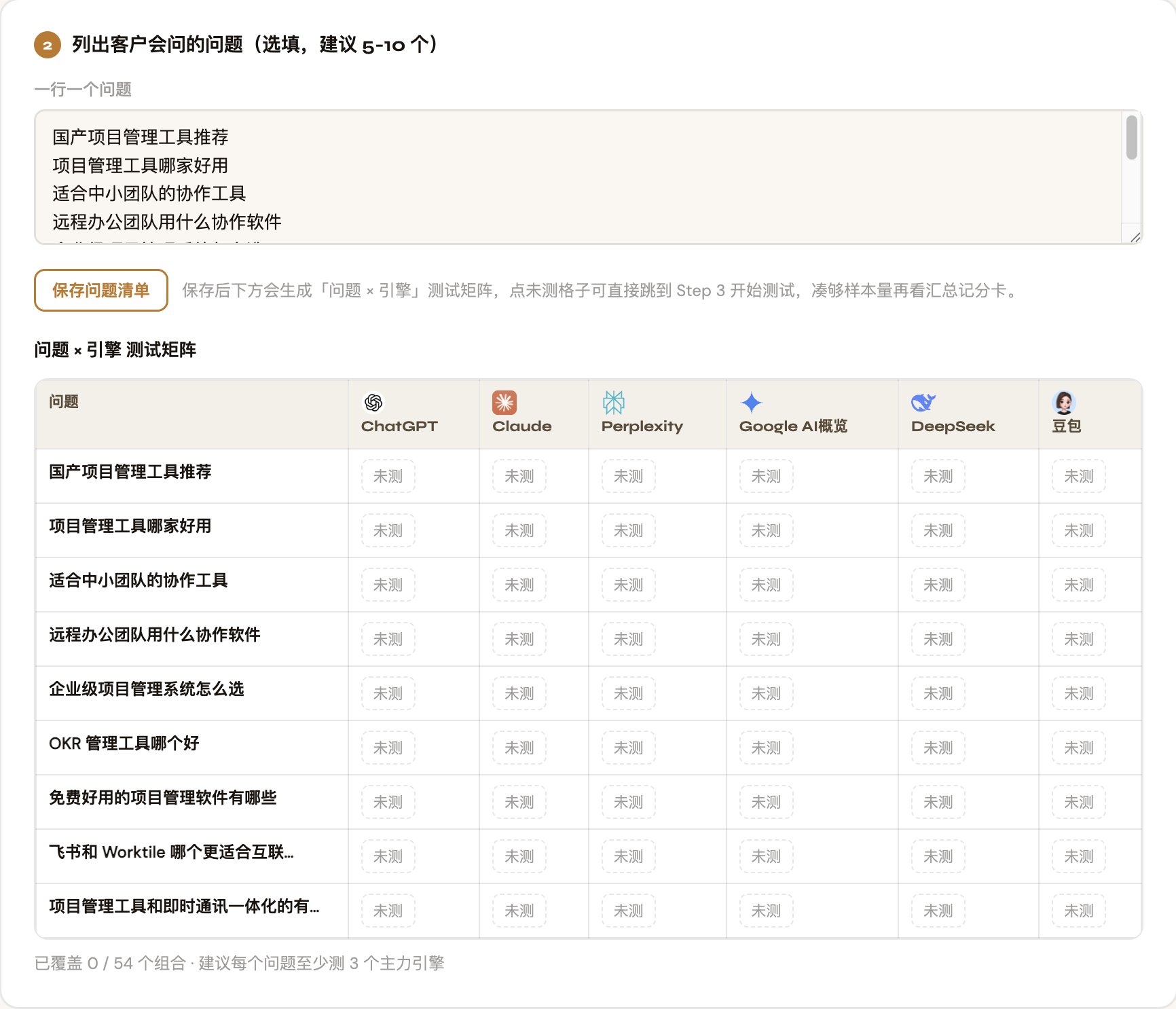Open 未测 for 国产项目管理工具推荐 under Claude

519,476
